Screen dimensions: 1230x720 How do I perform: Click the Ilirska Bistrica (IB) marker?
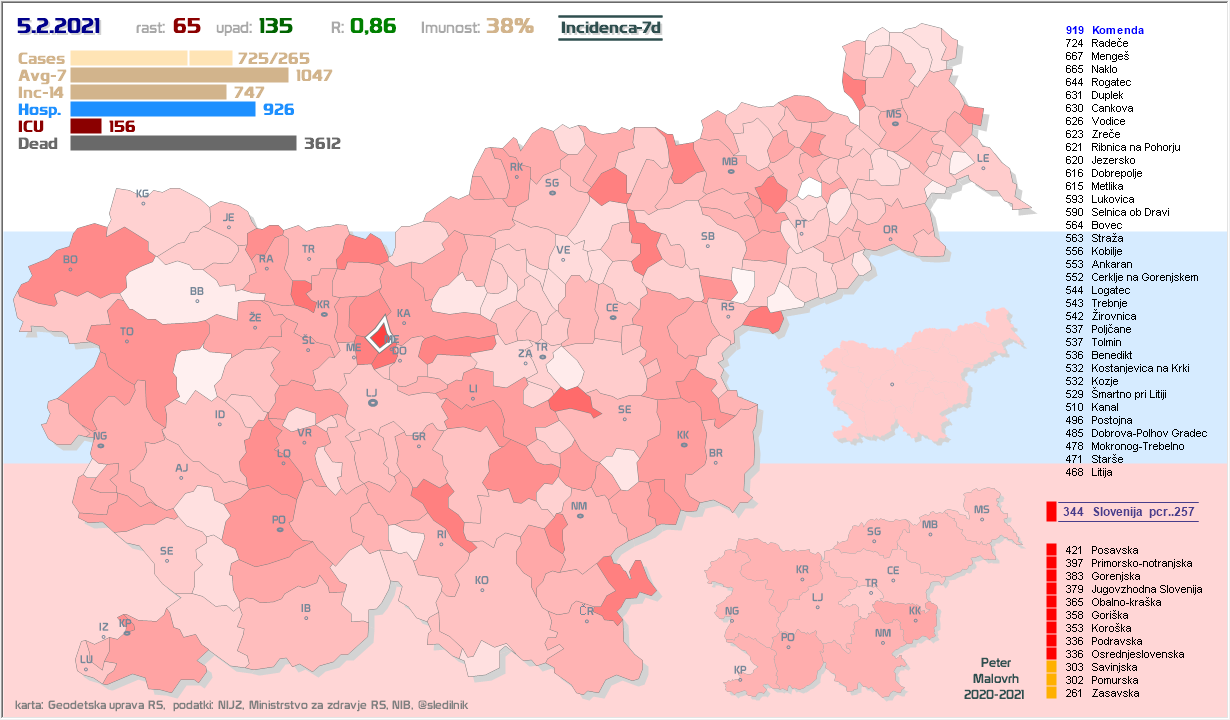coord(307,616)
